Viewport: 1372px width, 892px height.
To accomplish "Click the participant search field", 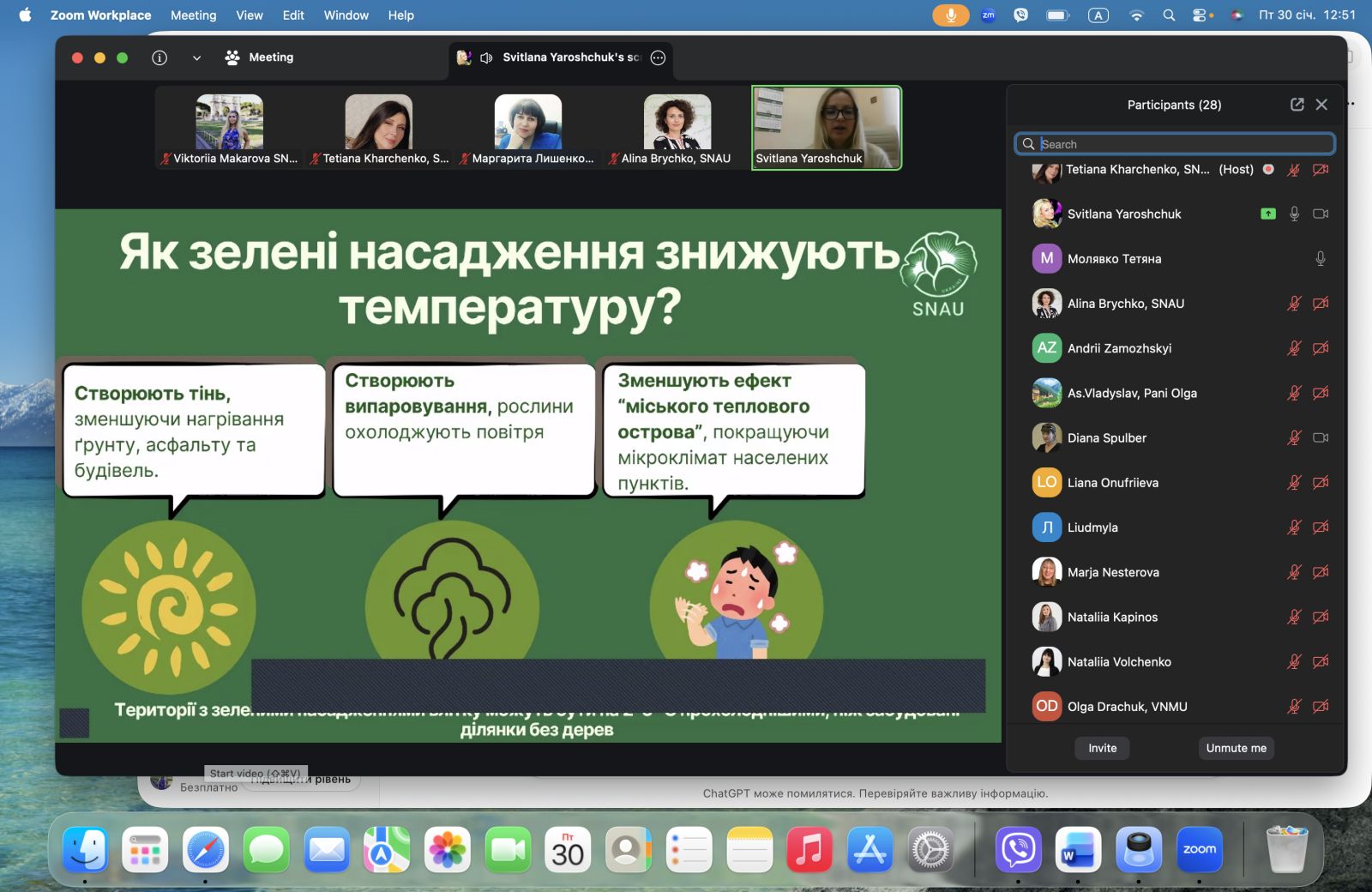I will [1183, 144].
